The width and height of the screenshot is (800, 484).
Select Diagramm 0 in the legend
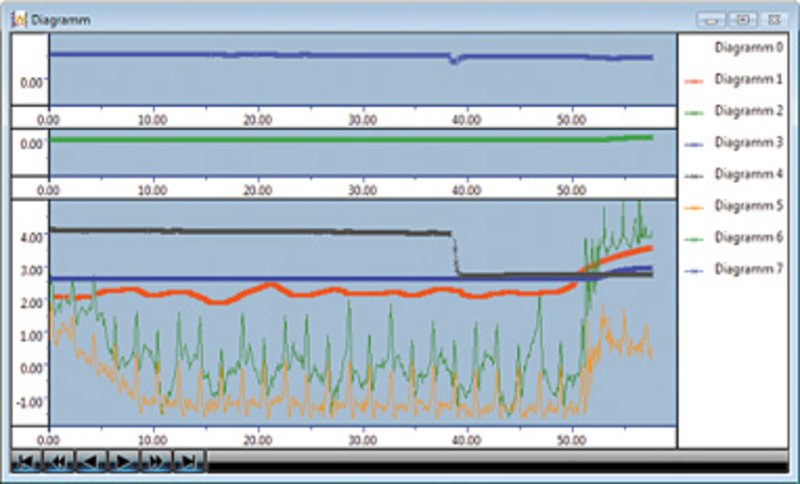click(x=748, y=47)
